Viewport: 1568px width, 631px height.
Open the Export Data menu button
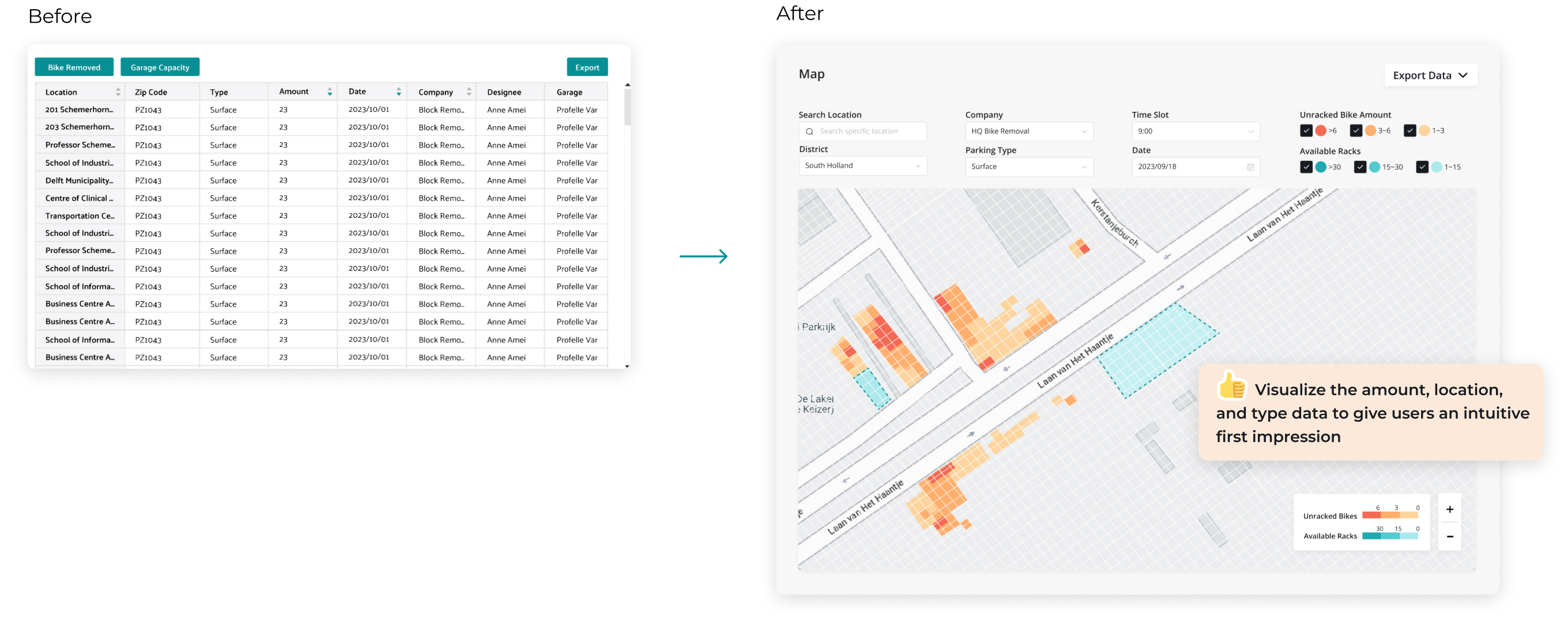pos(1430,75)
